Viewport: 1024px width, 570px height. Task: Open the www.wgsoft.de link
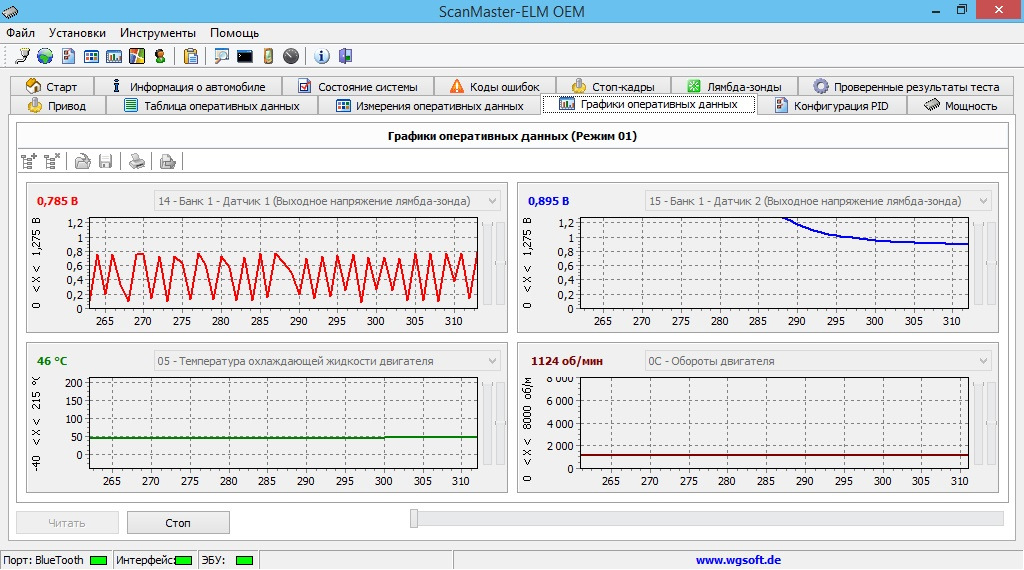(738, 561)
